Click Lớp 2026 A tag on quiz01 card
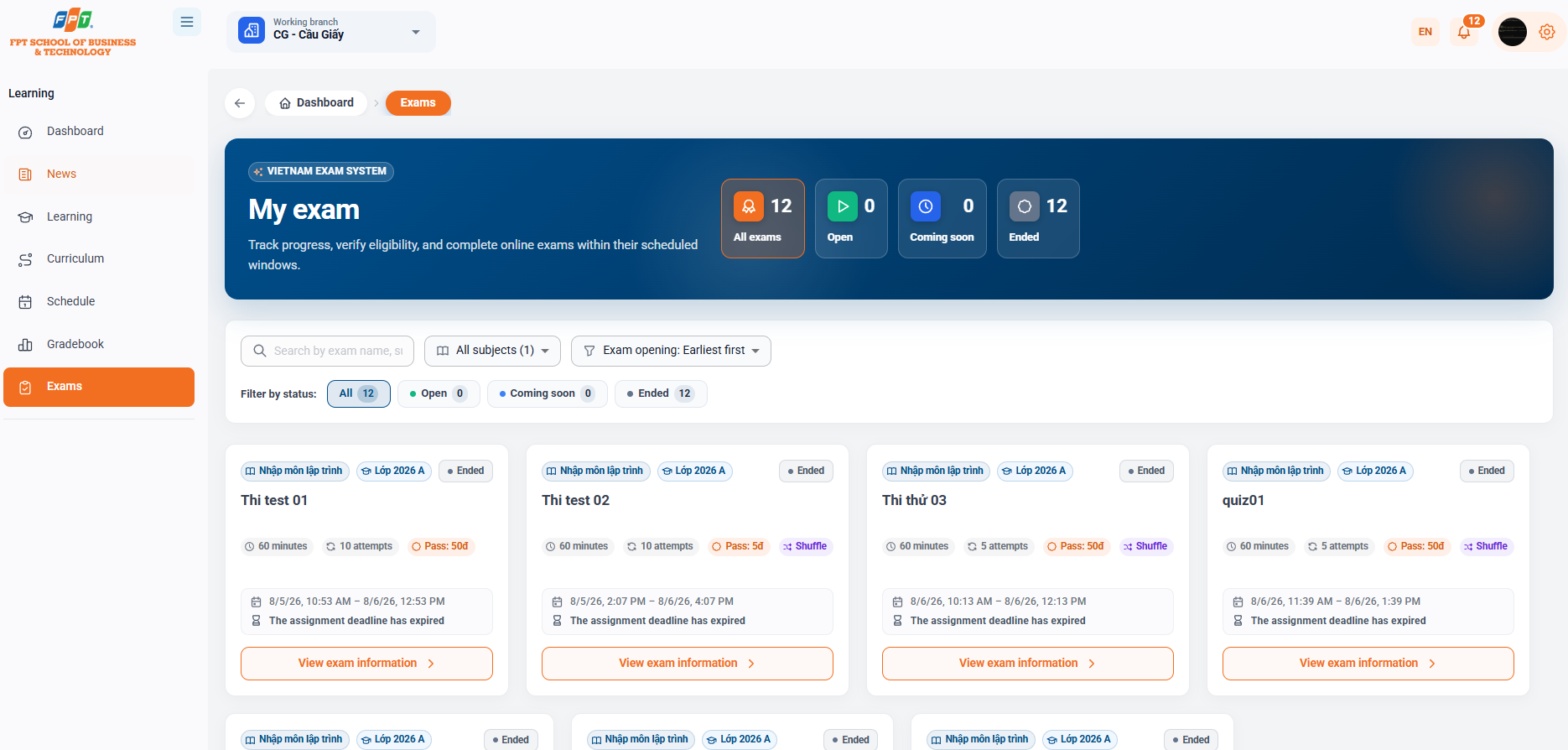The width and height of the screenshot is (1568, 750). (1376, 471)
